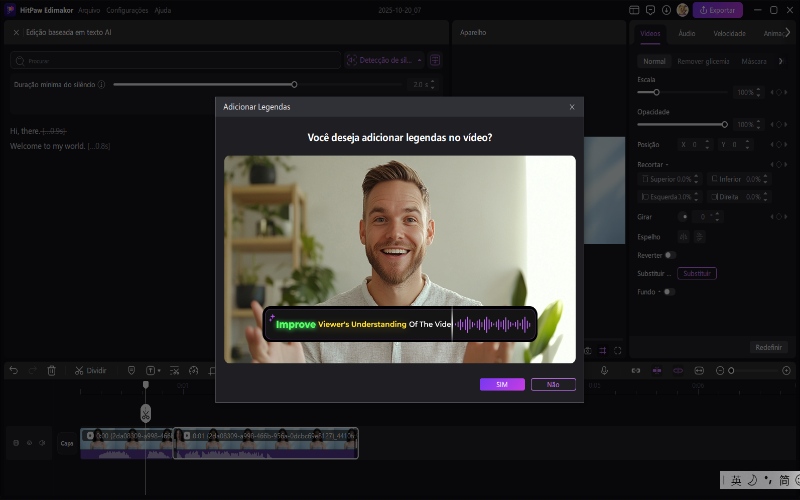Close the Adicionar Legendas dialog
Viewport: 800px width, 500px height.
pos(572,107)
